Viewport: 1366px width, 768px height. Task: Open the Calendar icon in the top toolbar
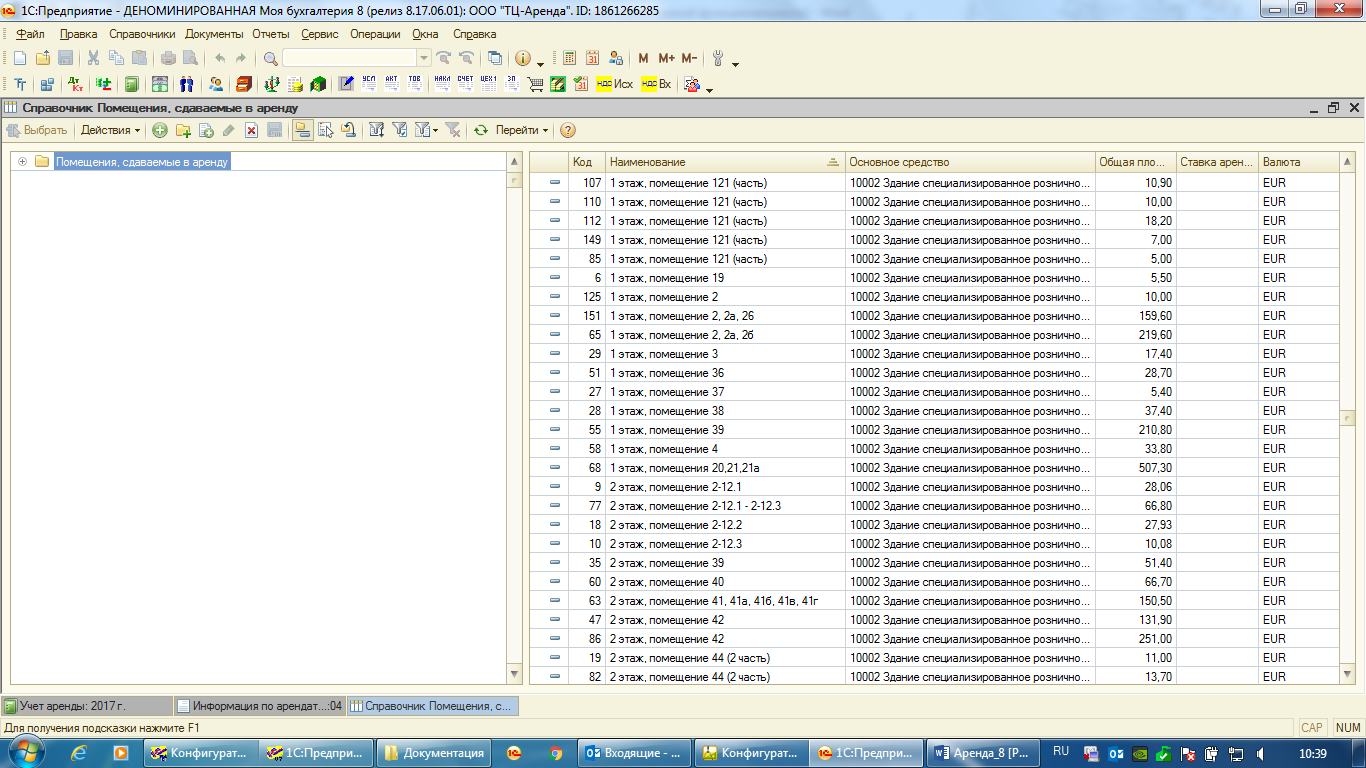(592, 58)
